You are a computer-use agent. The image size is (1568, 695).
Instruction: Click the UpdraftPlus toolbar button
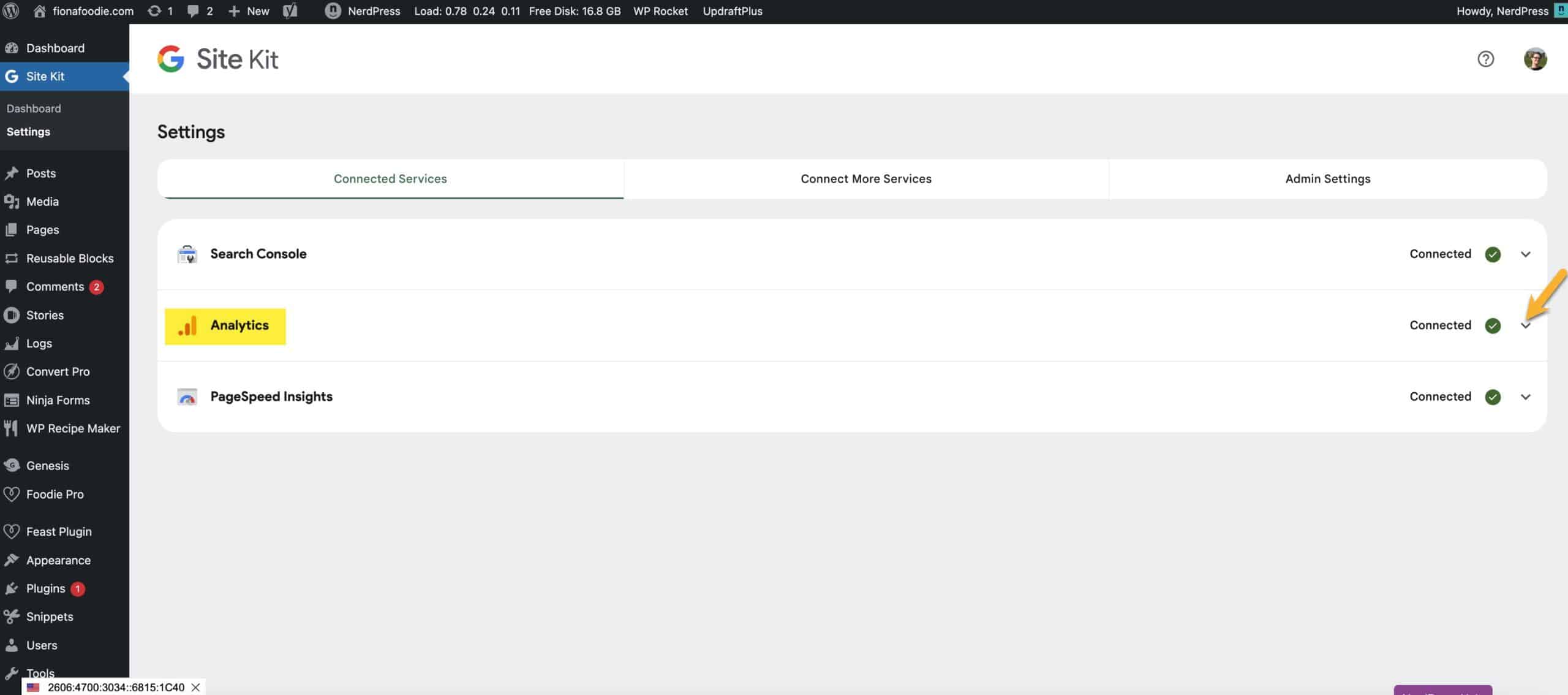pyautogui.click(x=733, y=11)
